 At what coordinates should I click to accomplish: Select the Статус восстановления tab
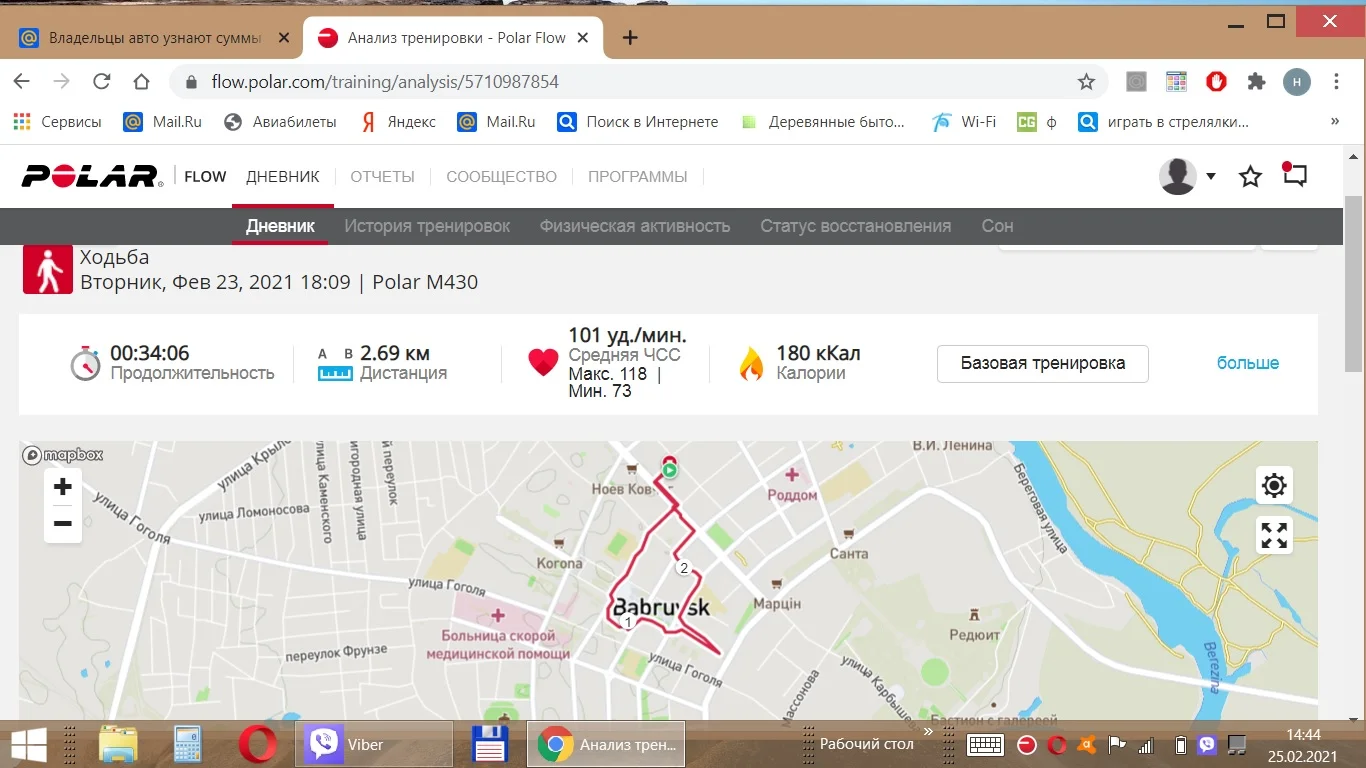point(856,226)
